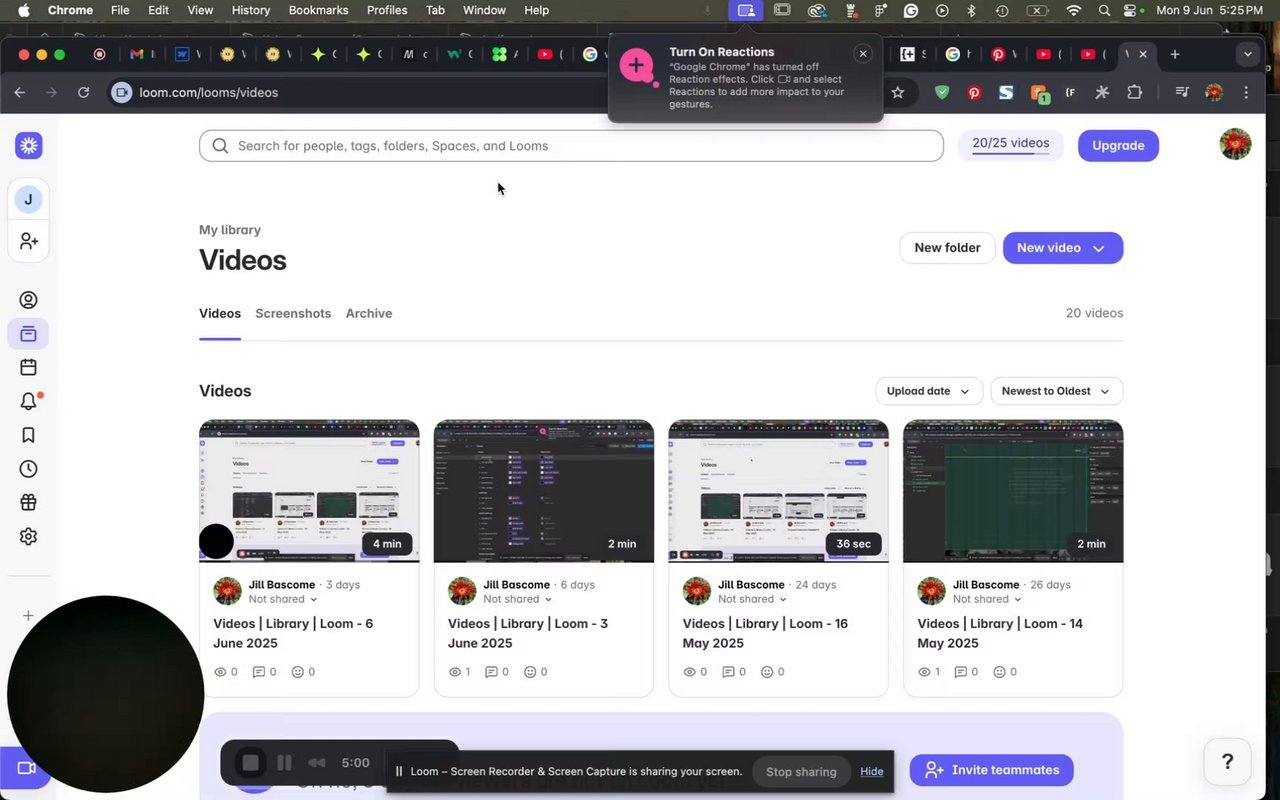
Task: Click the camera record button at bottom left
Action: [25, 768]
